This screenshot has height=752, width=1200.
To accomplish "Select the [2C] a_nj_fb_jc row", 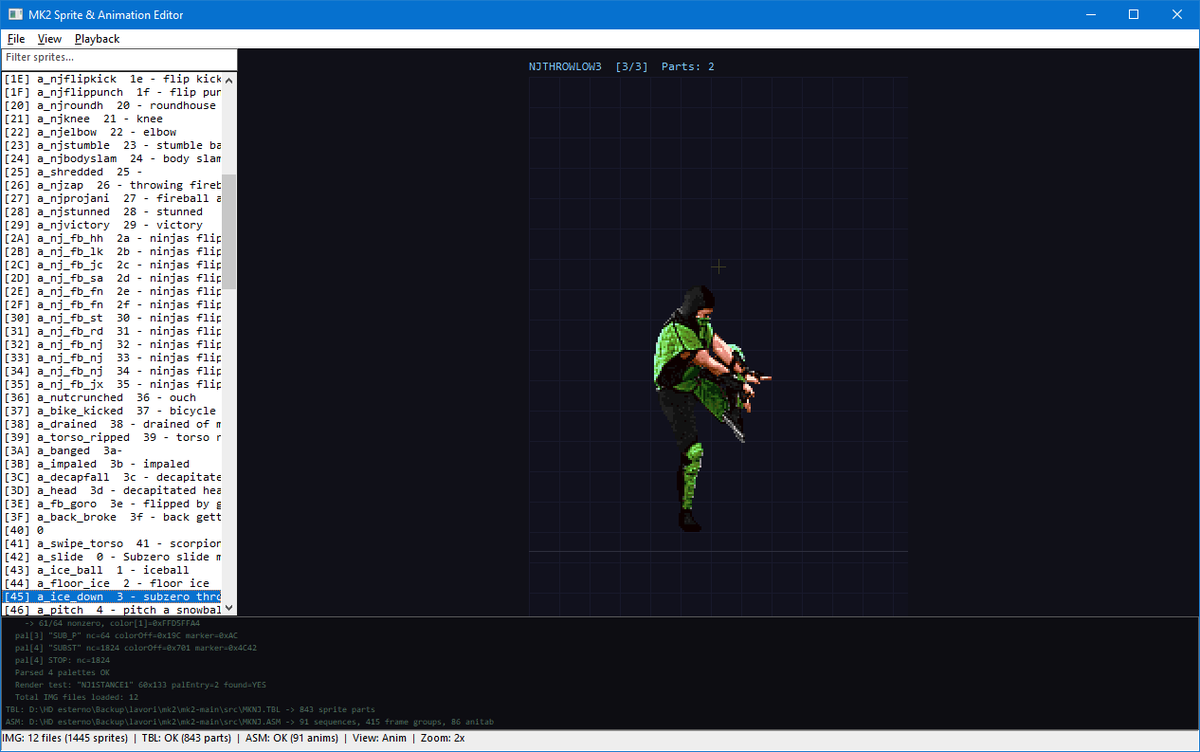I will (111, 265).
